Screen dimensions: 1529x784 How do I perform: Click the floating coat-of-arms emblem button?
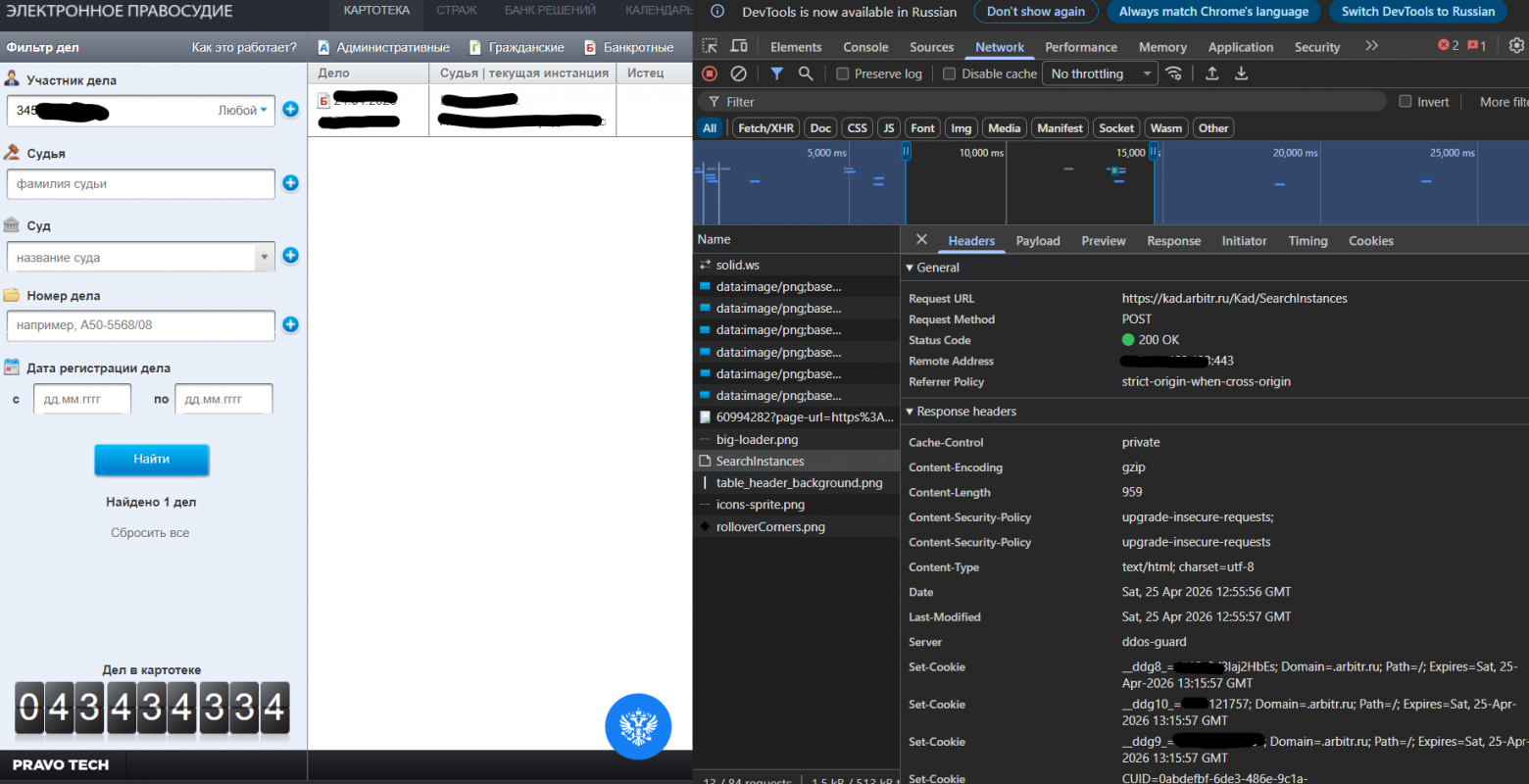pos(638,727)
